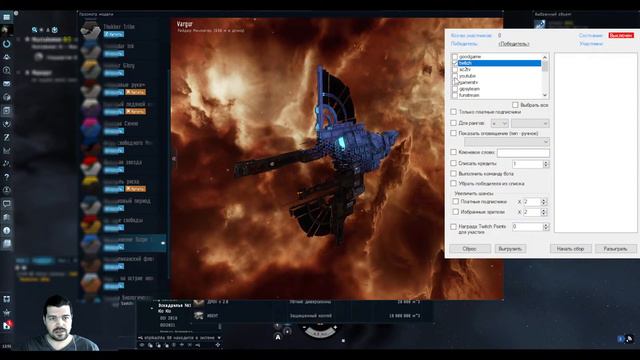
Task: Click the 'Сброс' button
Action: pyautogui.click(x=470, y=249)
